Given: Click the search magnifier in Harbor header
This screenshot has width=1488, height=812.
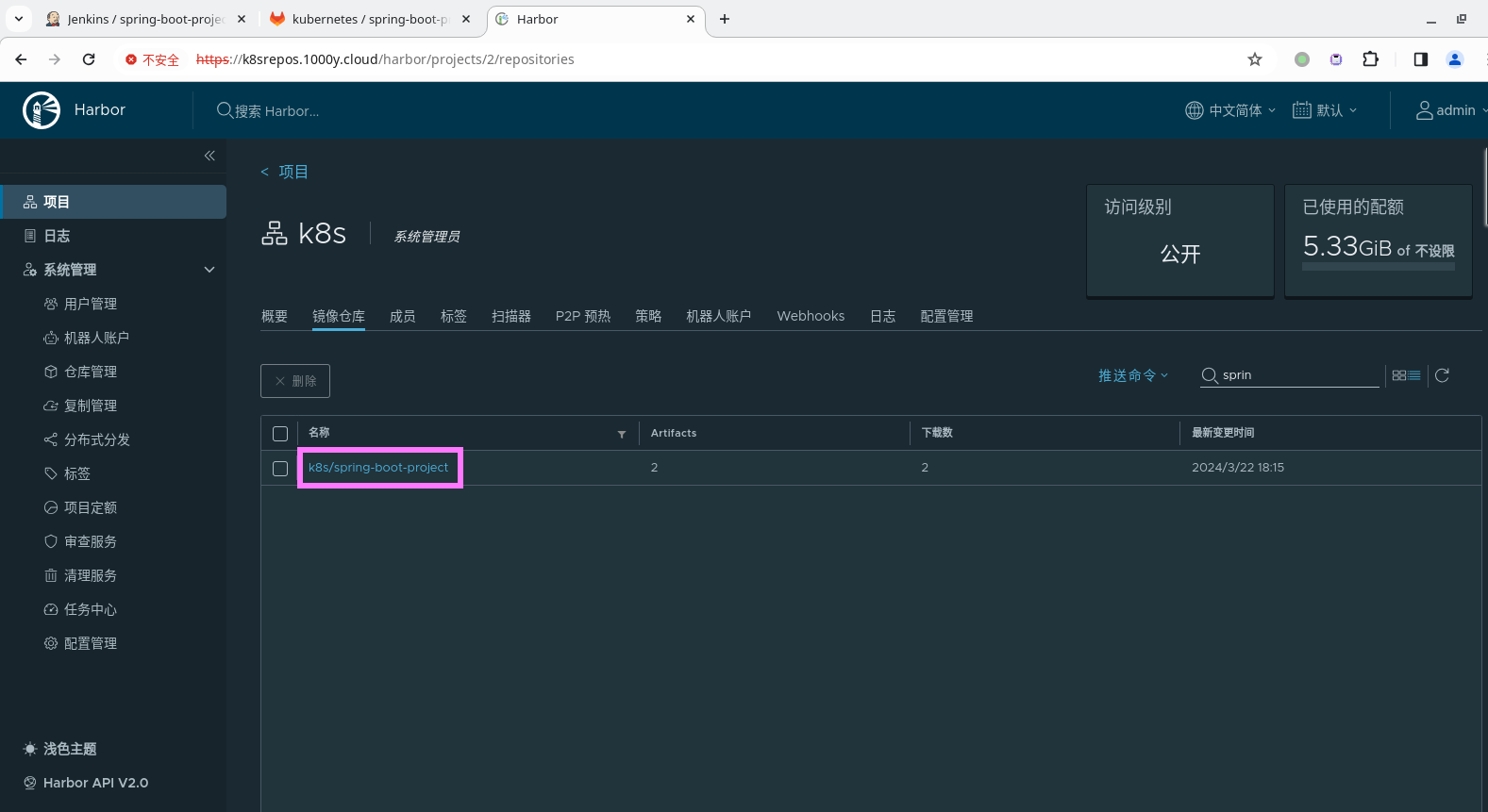Looking at the screenshot, I should [225, 110].
